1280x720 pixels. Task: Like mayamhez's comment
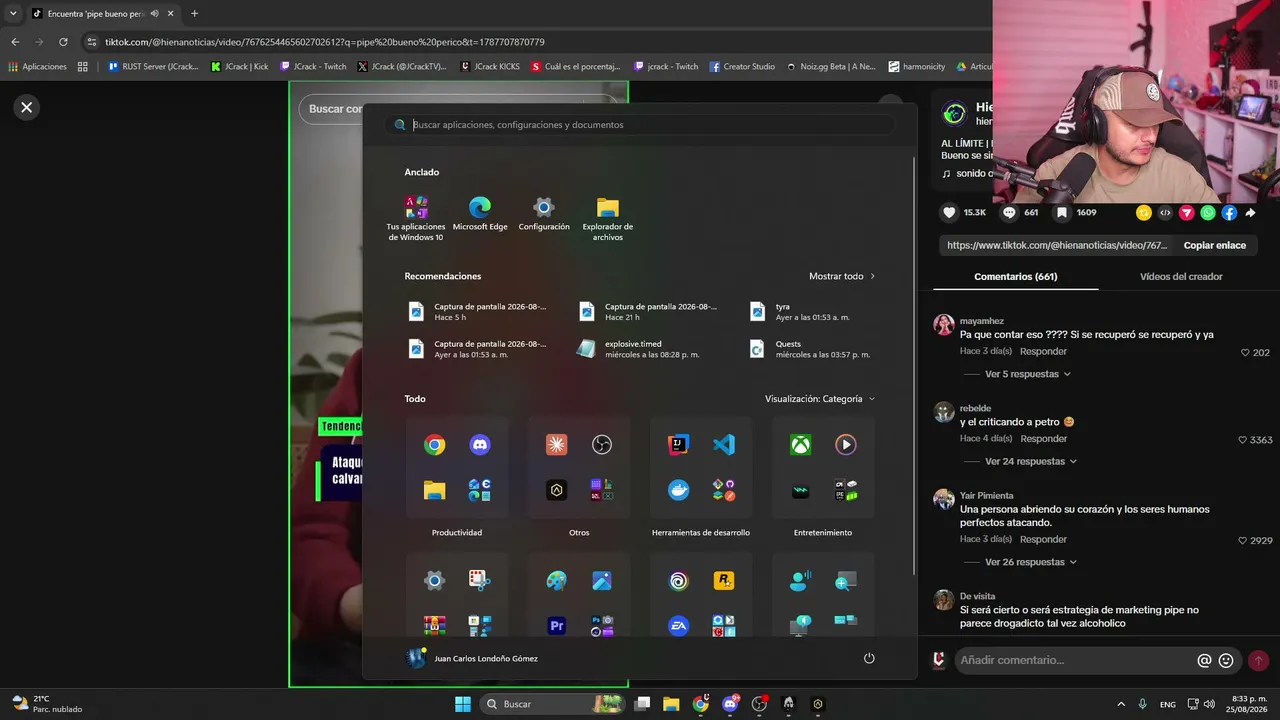pyautogui.click(x=1245, y=353)
